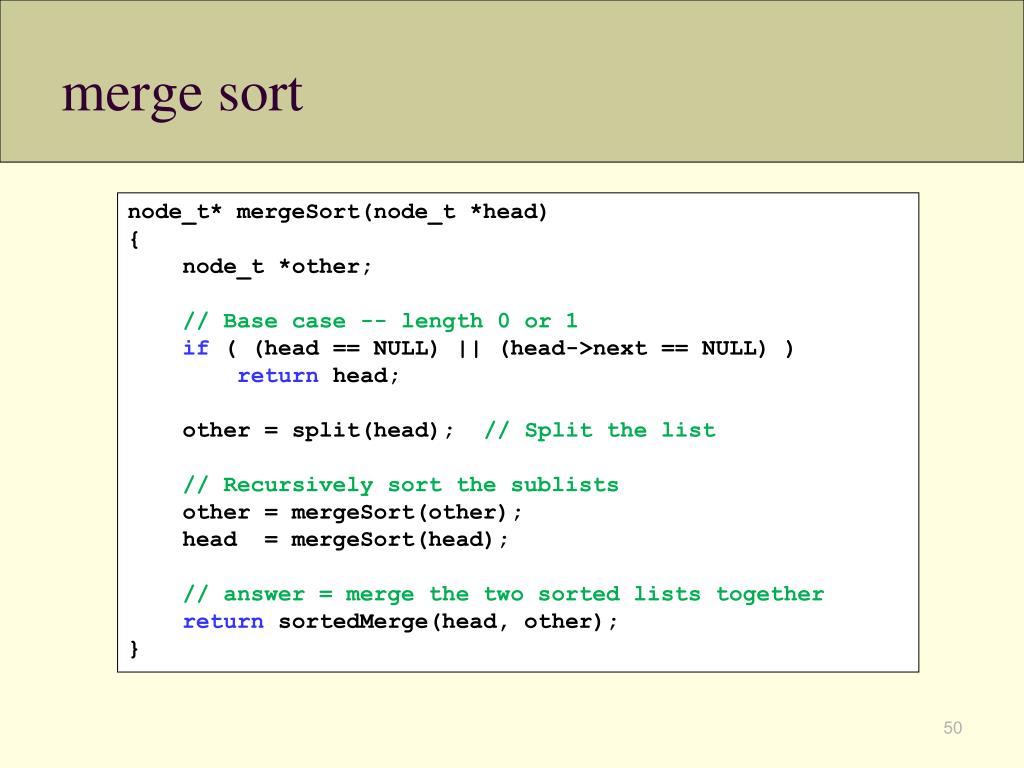Click the comment '// Base case -- length 0 or 1'
The width and height of the screenshot is (1024, 768).
click(380, 321)
